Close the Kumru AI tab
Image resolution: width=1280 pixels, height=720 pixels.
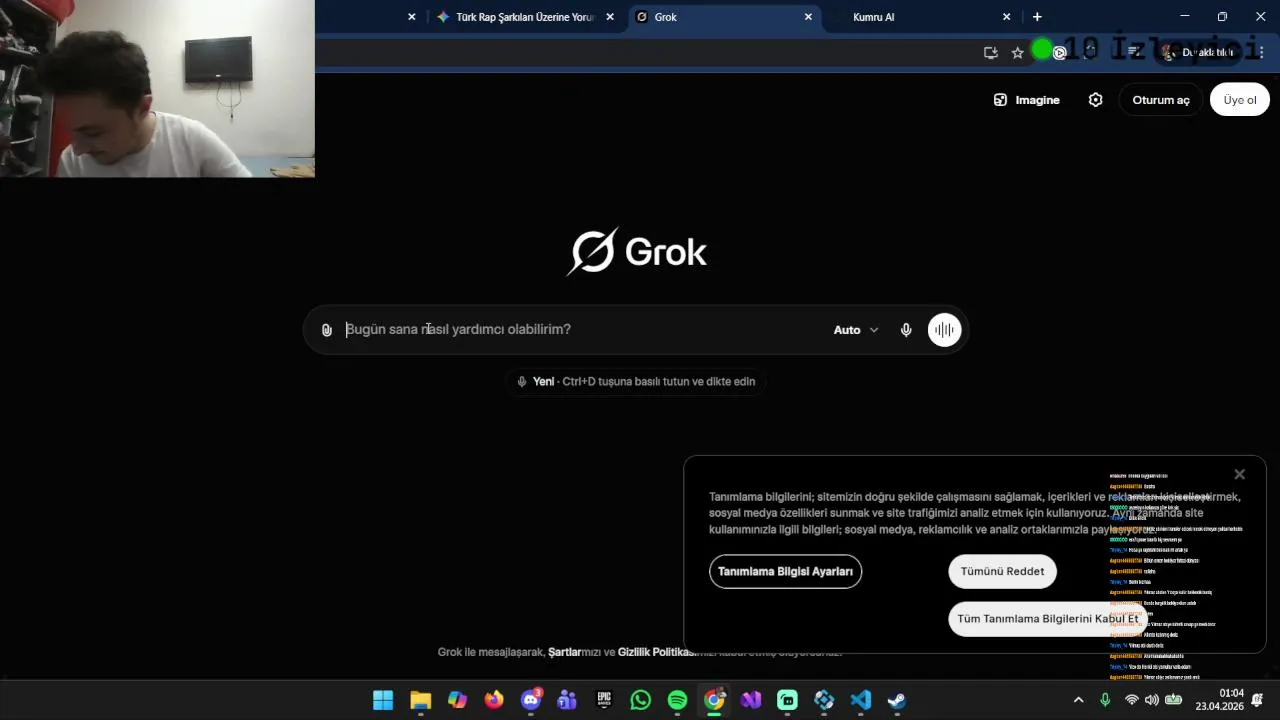[1007, 17]
